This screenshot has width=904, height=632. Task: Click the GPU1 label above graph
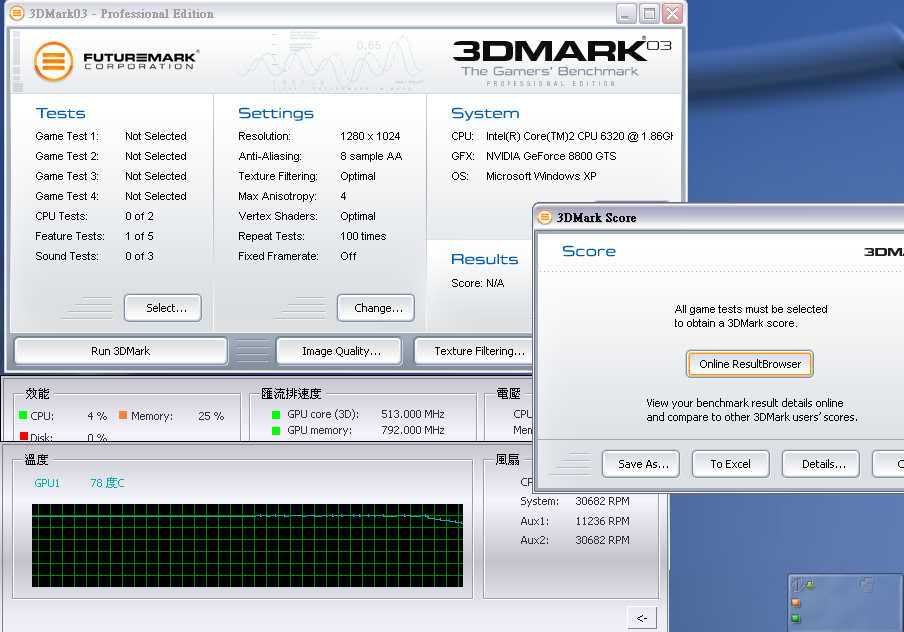[47, 483]
